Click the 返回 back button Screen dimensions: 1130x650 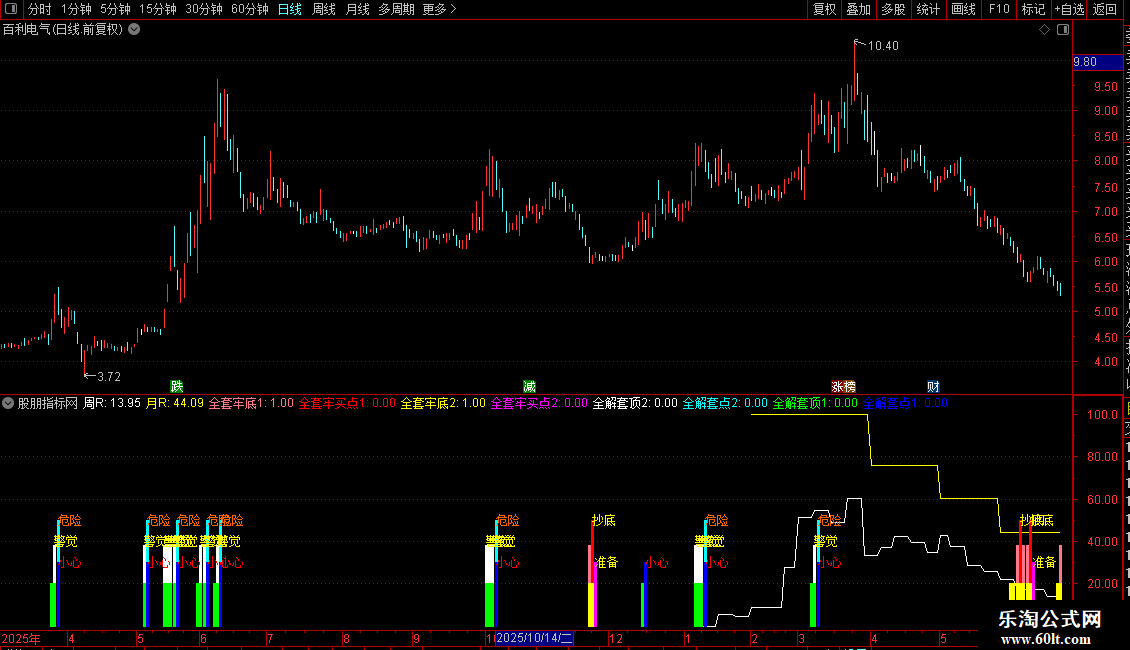pyautogui.click(x=1105, y=9)
